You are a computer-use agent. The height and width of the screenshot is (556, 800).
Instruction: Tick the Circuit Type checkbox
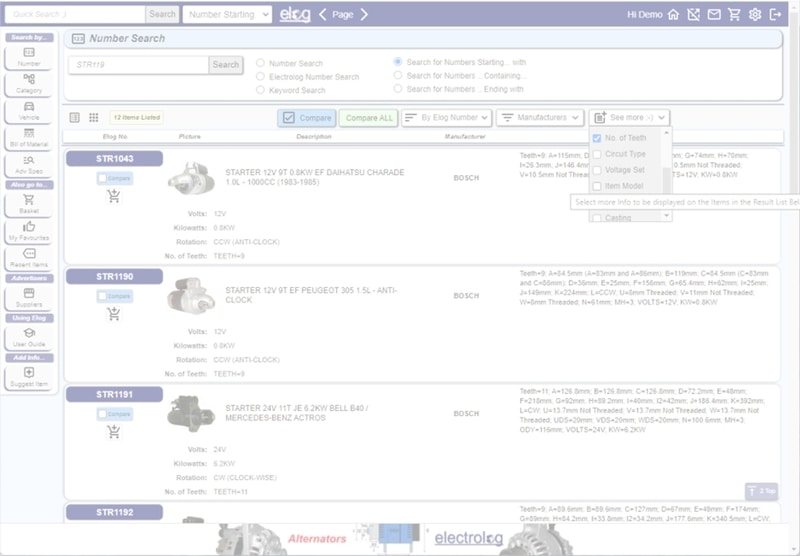tap(597, 155)
